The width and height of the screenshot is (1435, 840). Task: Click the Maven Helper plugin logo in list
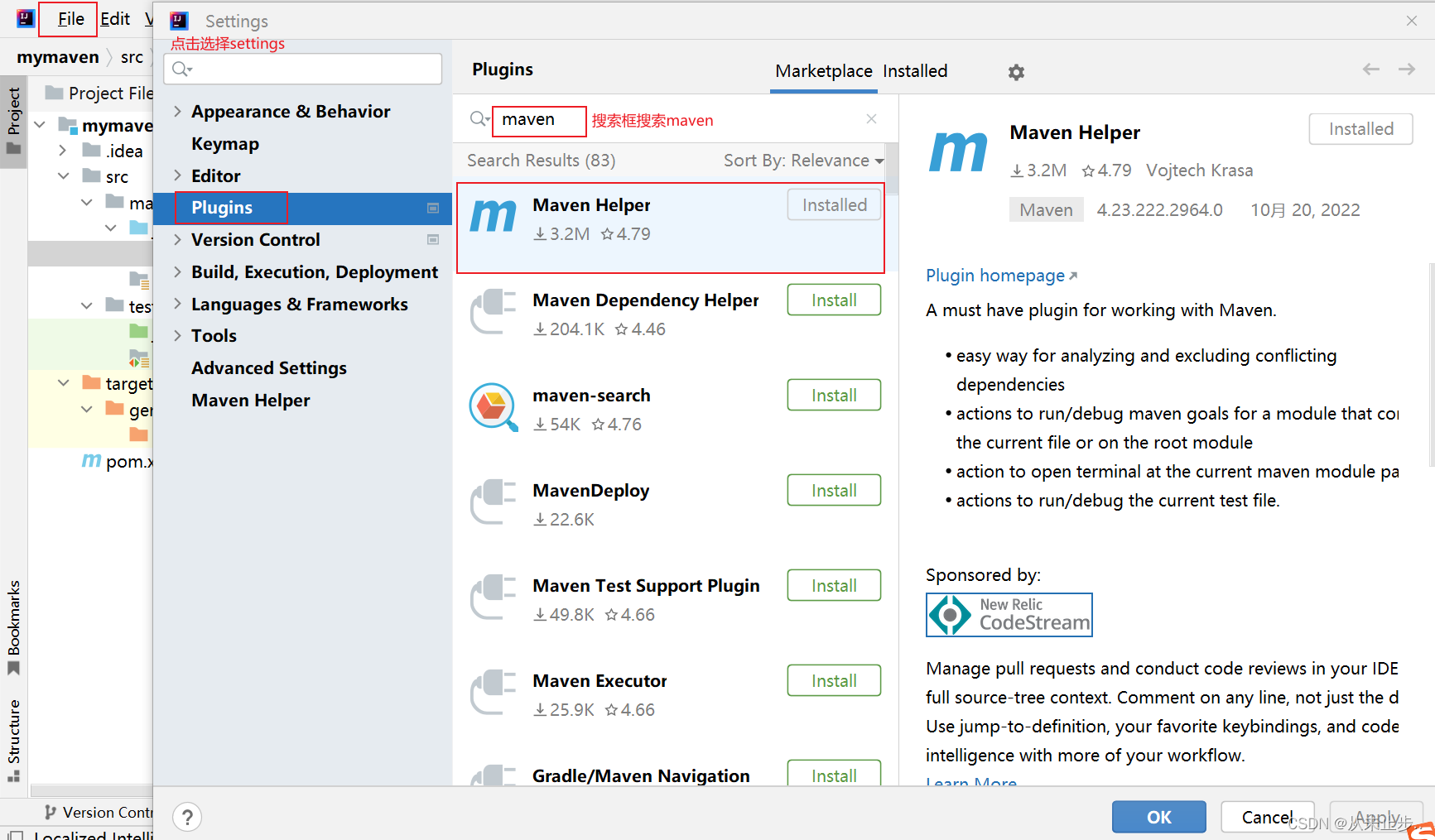coord(494,214)
